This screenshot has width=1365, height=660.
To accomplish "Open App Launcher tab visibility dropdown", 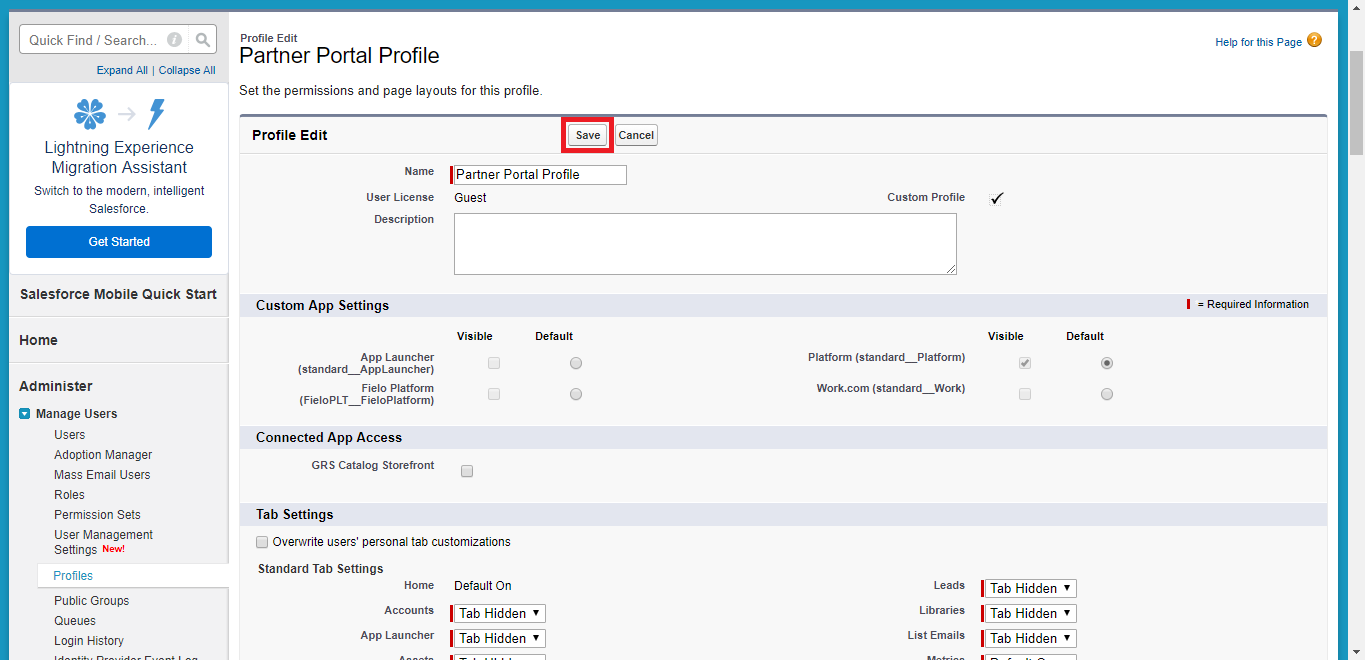I will [x=500, y=638].
